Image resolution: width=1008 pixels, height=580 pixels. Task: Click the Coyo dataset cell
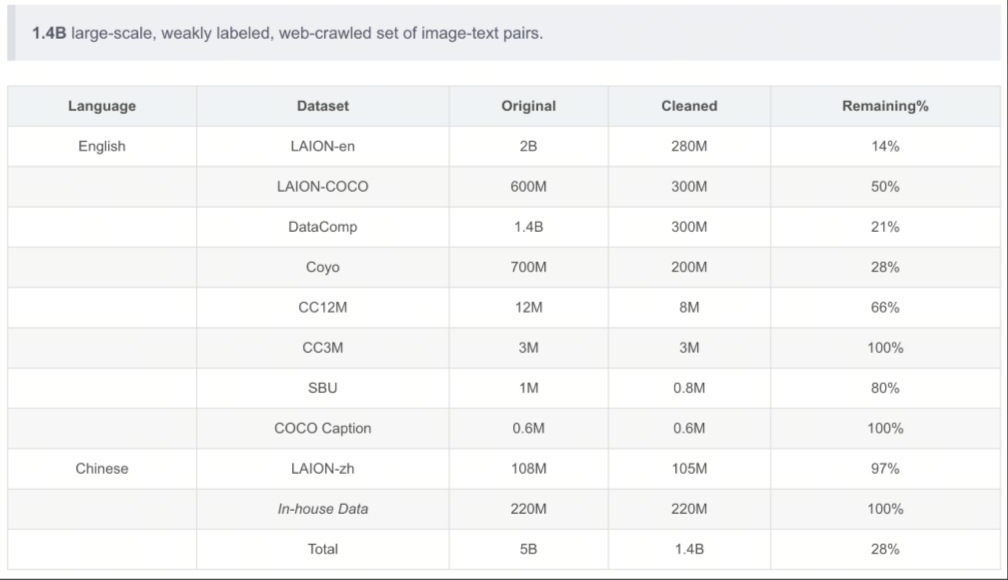[323, 267]
